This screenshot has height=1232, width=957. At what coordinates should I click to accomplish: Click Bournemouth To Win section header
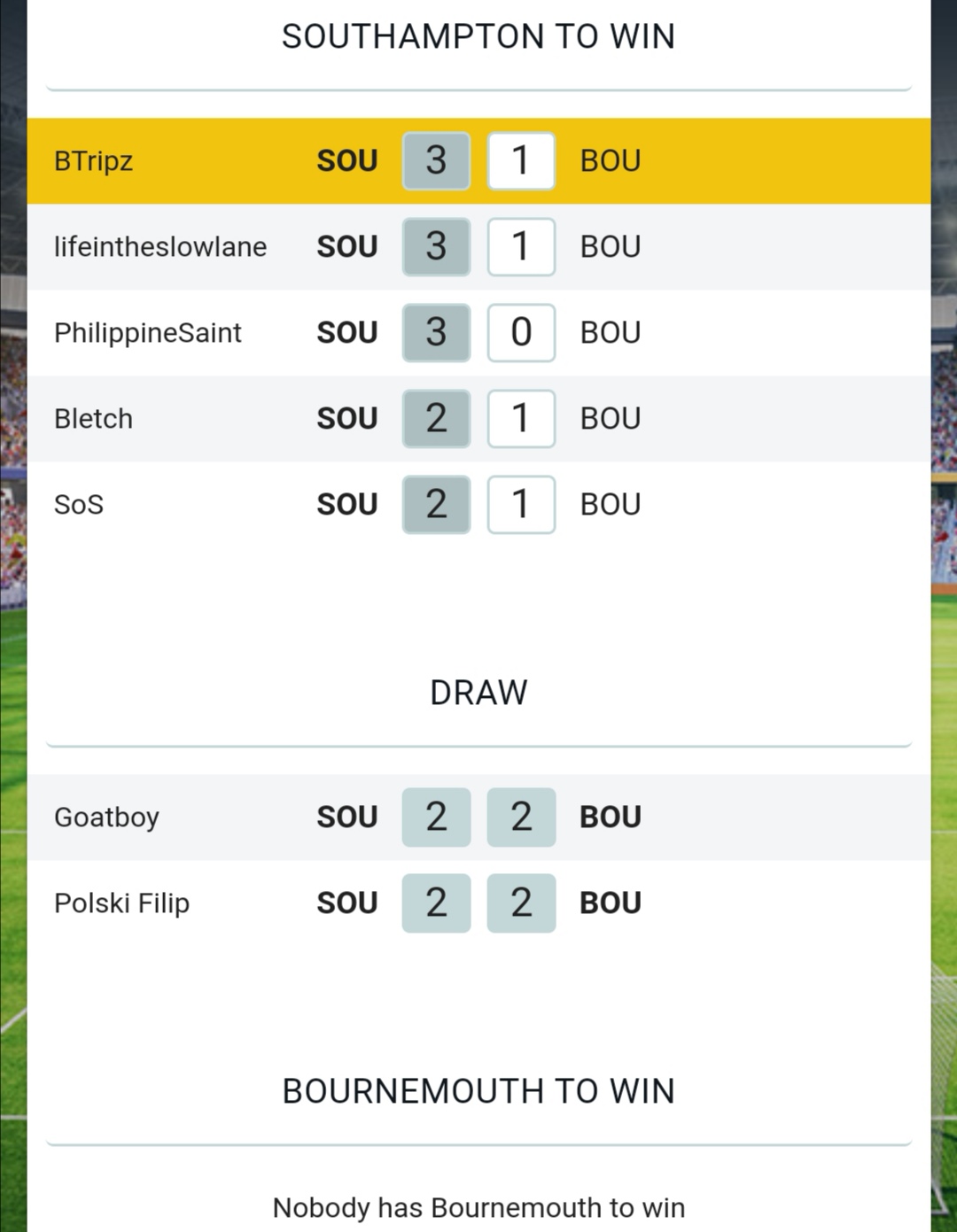click(x=478, y=1091)
